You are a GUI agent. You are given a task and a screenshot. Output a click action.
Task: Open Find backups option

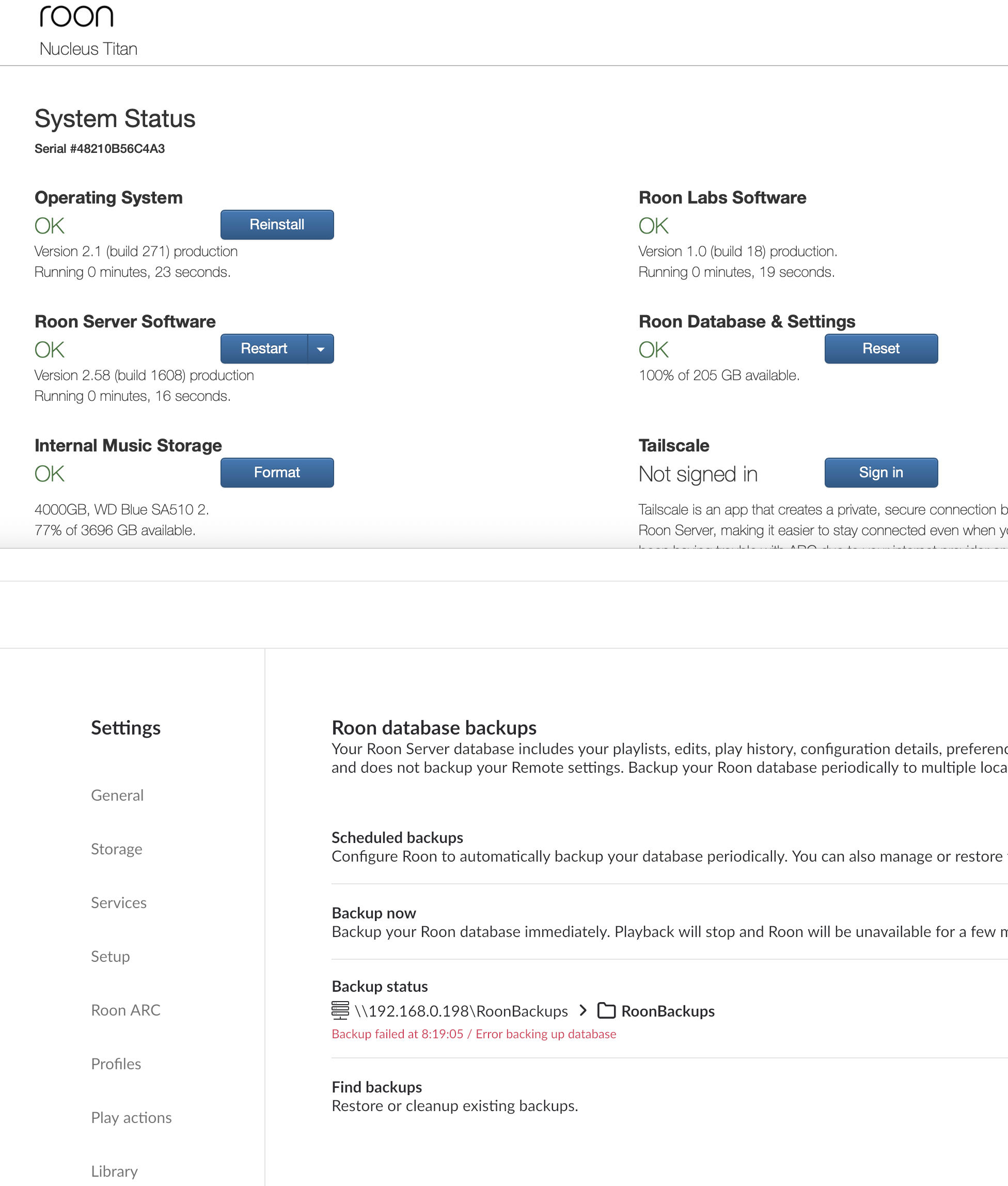click(x=376, y=1086)
